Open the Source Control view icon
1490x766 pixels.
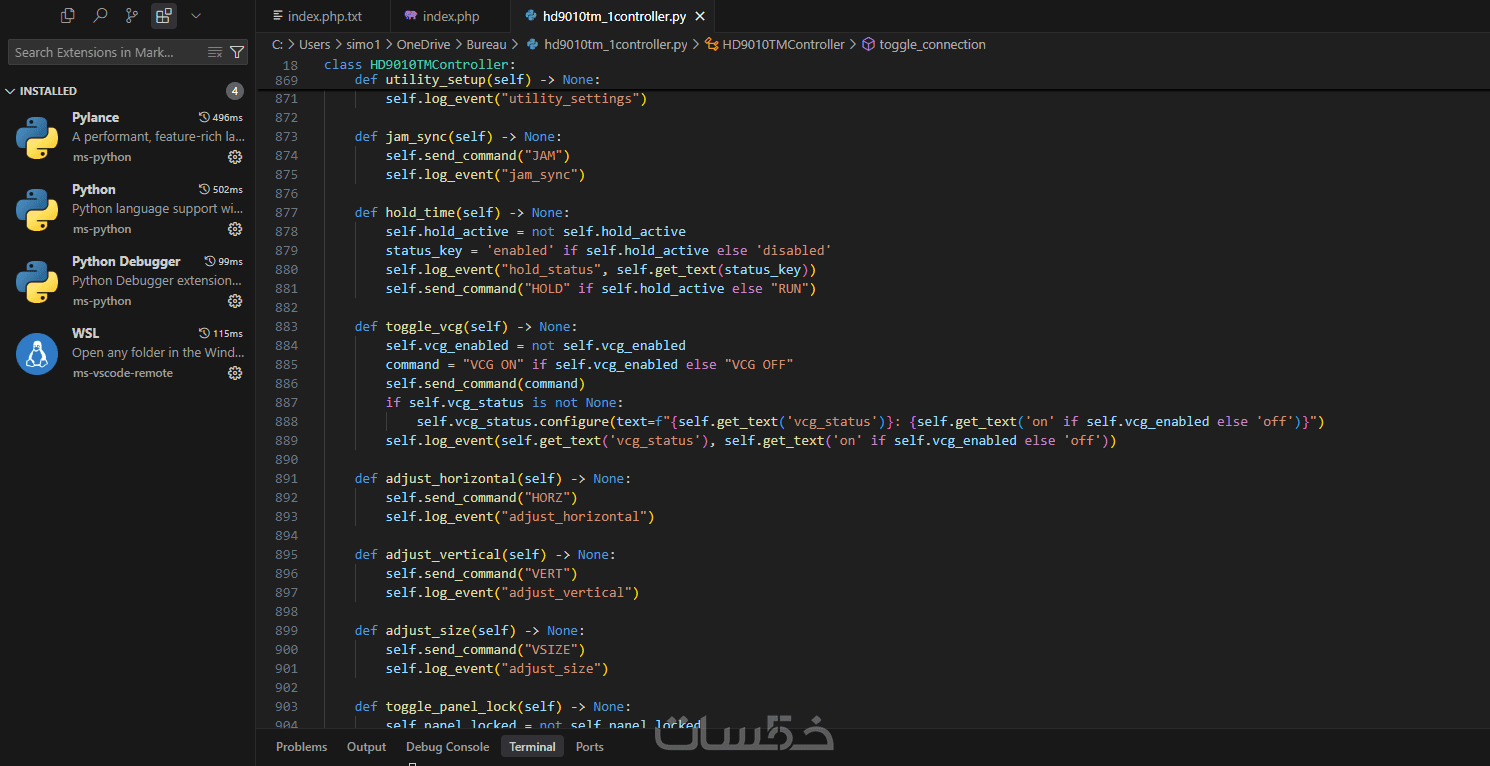(132, 16)
